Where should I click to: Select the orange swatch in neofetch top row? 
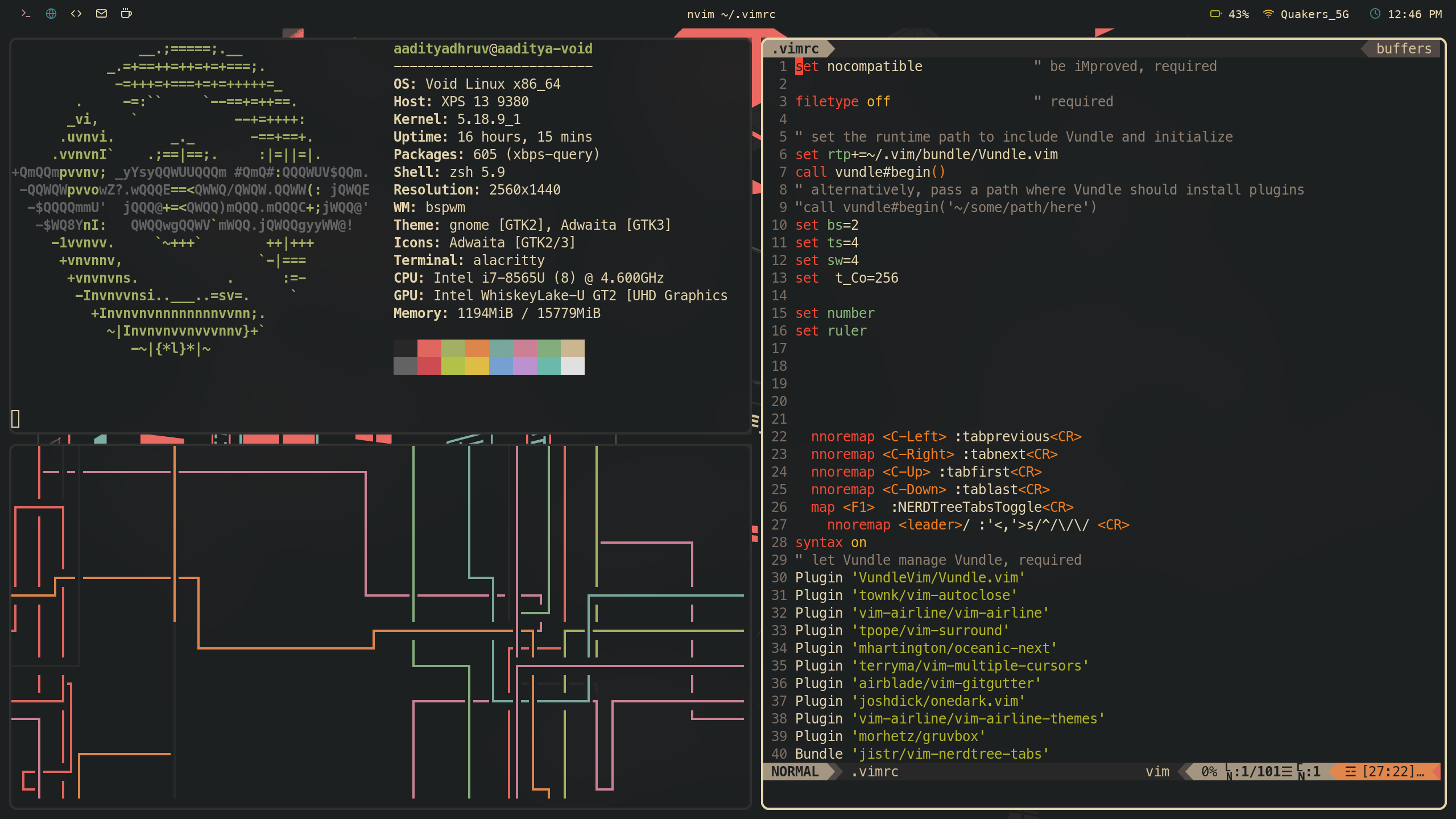click(477, 349)
